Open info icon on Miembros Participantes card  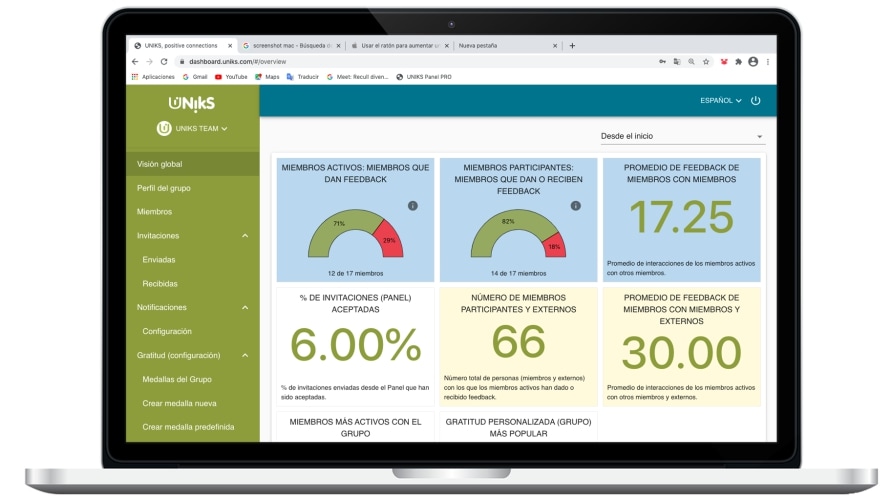576,205
